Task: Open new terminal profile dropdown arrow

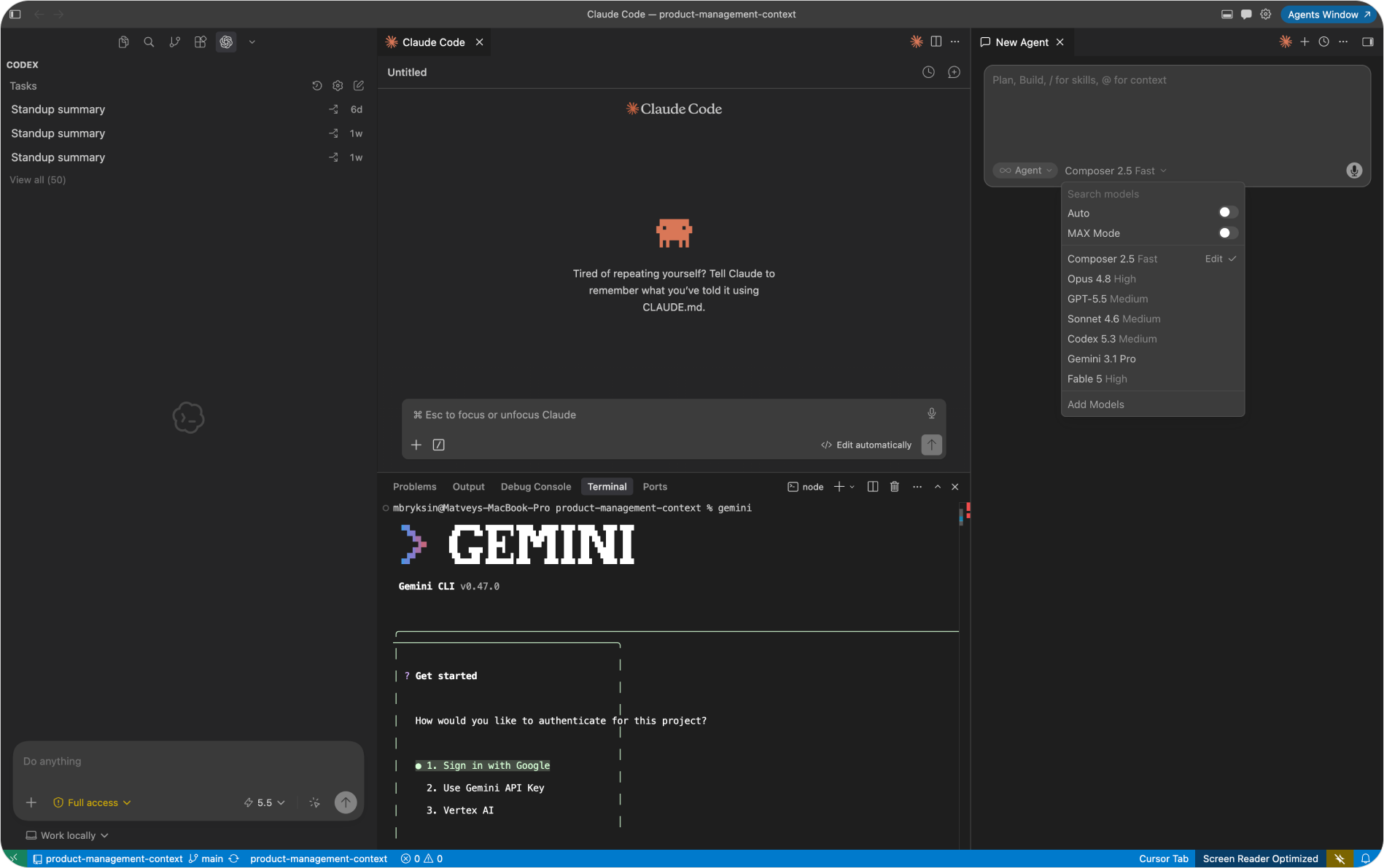Action: [852, 487]
